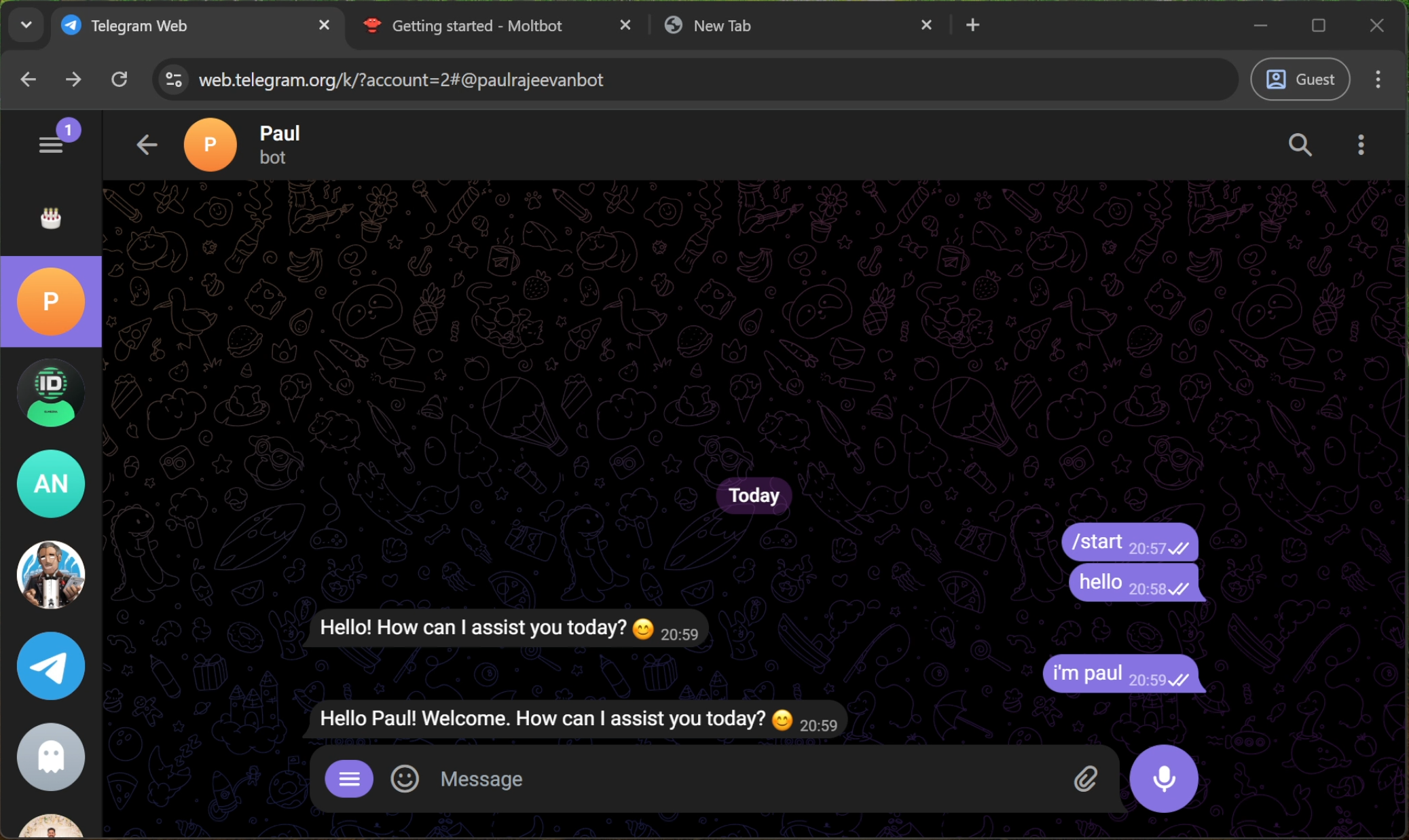Search within the Paul bot chat
This screenshot has height=840, width=1409.
pos(1299,144)
